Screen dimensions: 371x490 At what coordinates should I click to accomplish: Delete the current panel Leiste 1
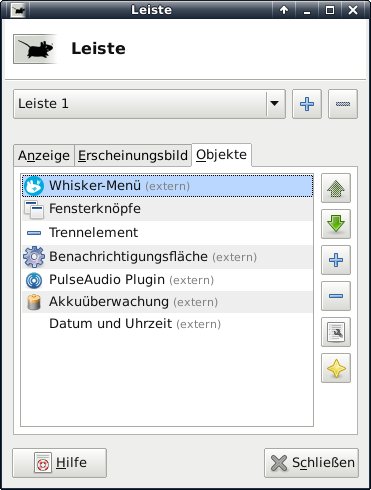point(343,104)
